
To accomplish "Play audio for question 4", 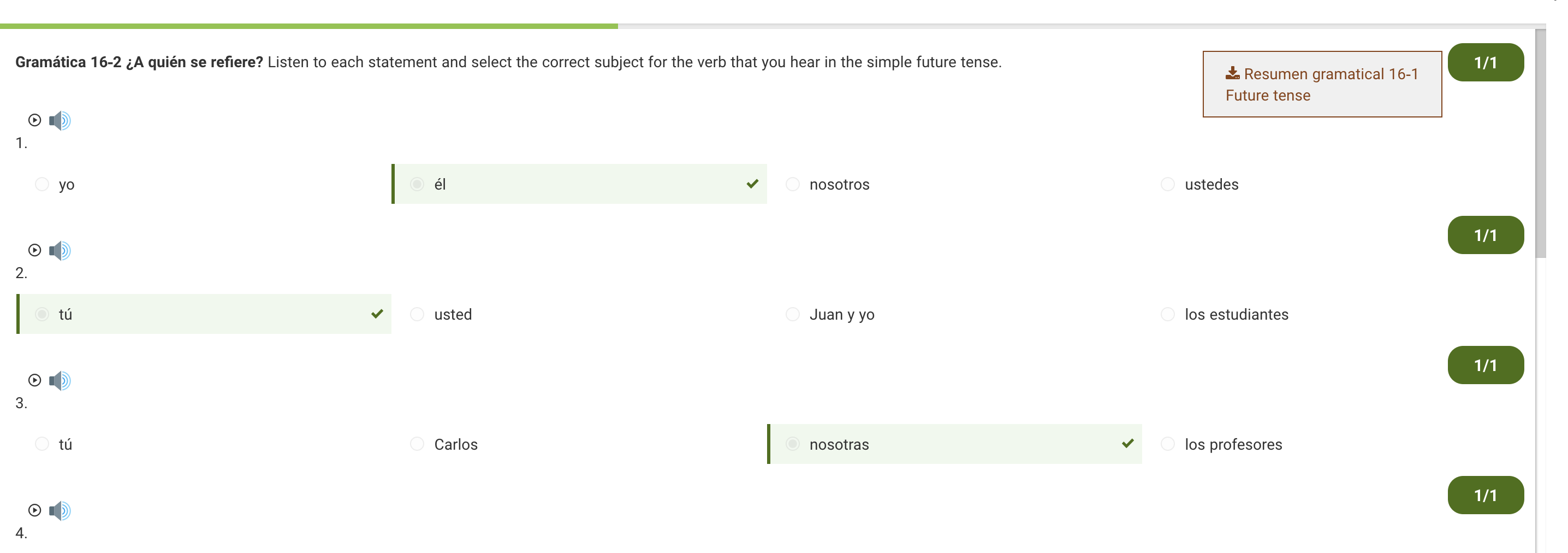I will tap(35, 510).
